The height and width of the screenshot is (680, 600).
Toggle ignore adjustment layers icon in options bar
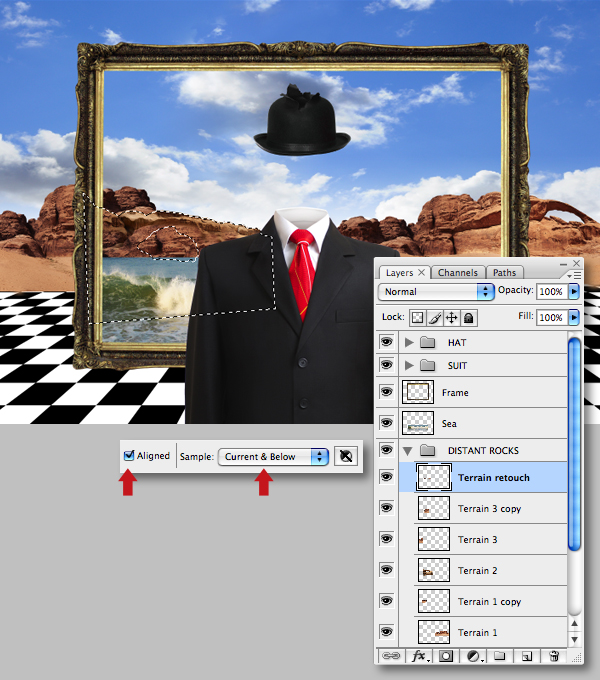(346, 456)
